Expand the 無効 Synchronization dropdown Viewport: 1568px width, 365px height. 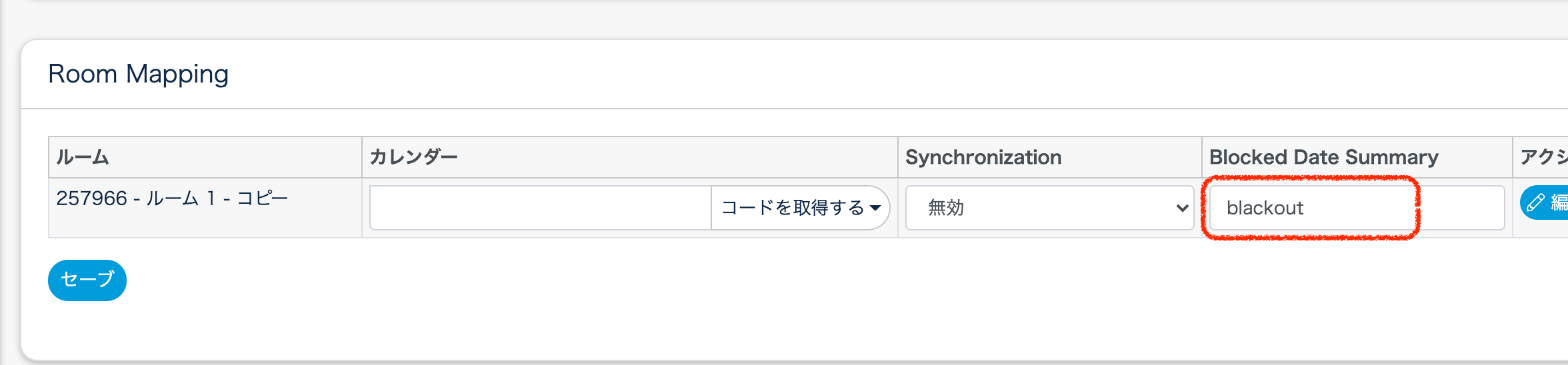pyautogui.click(x=1049, y=208)
